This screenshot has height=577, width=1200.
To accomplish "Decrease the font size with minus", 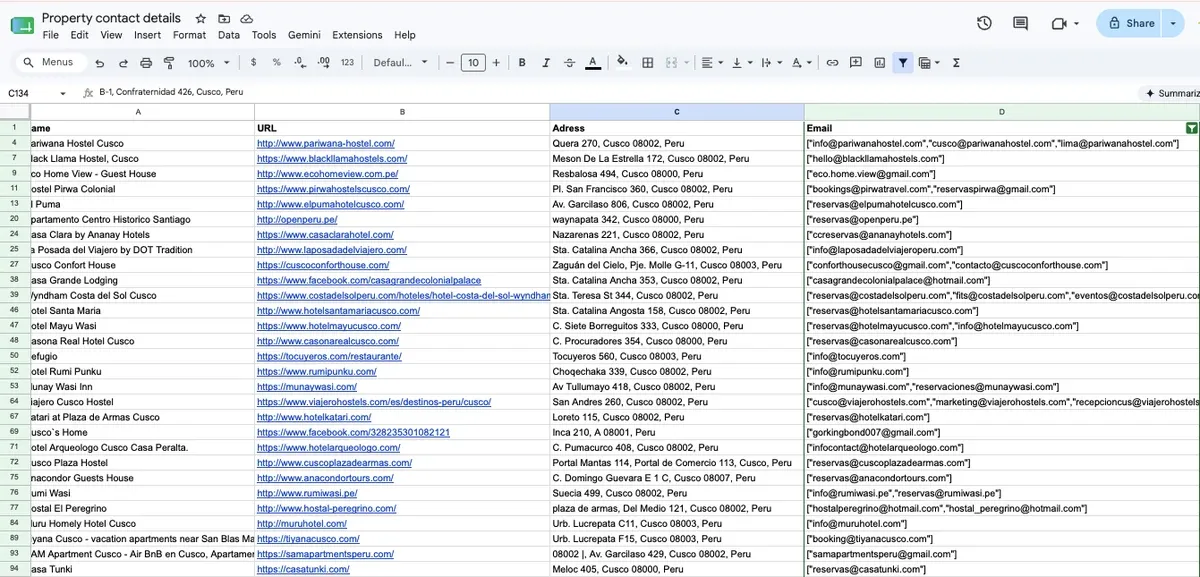I will point(450,63).
